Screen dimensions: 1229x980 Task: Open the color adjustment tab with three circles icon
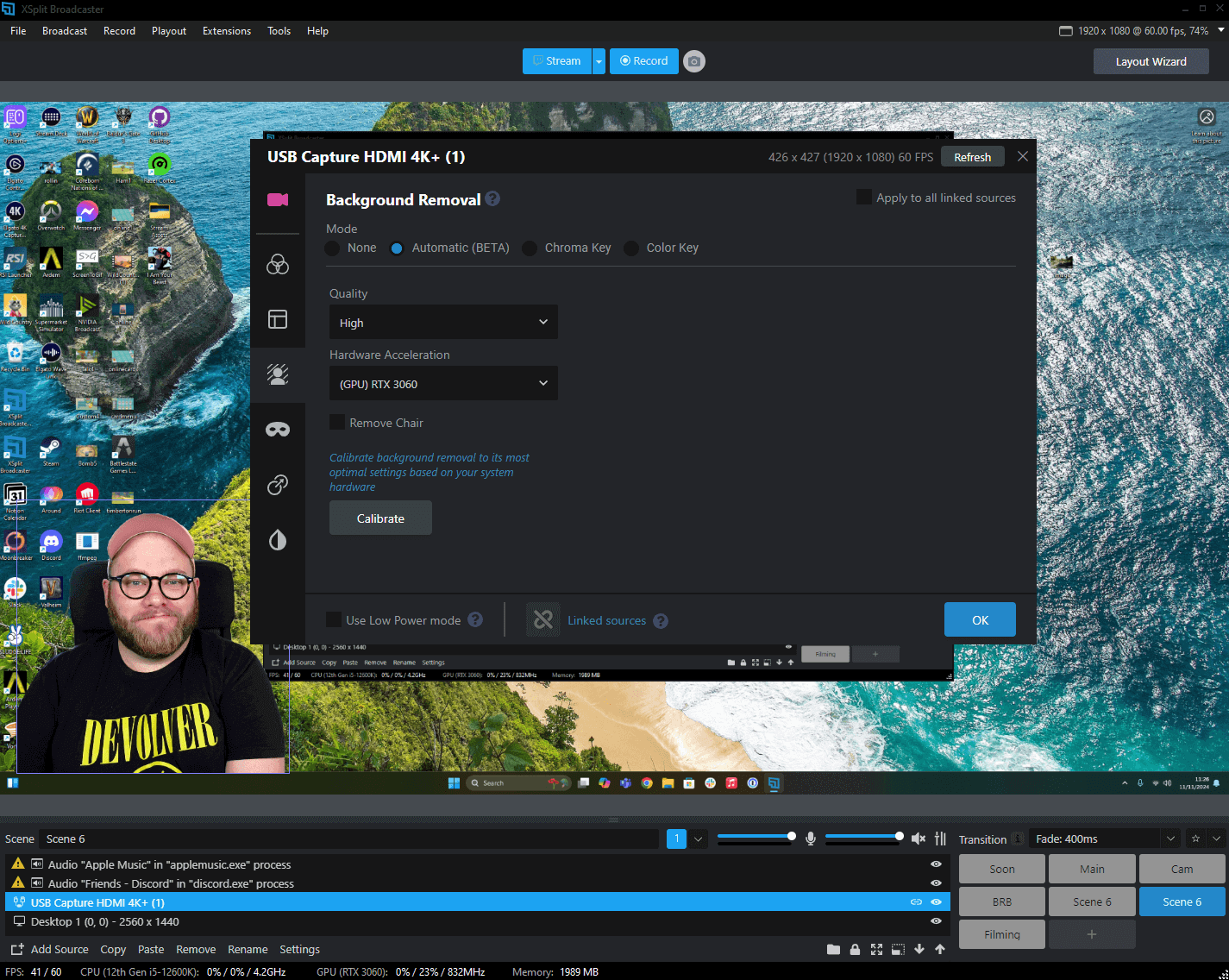pyautogui.click(x=278, y=264)
